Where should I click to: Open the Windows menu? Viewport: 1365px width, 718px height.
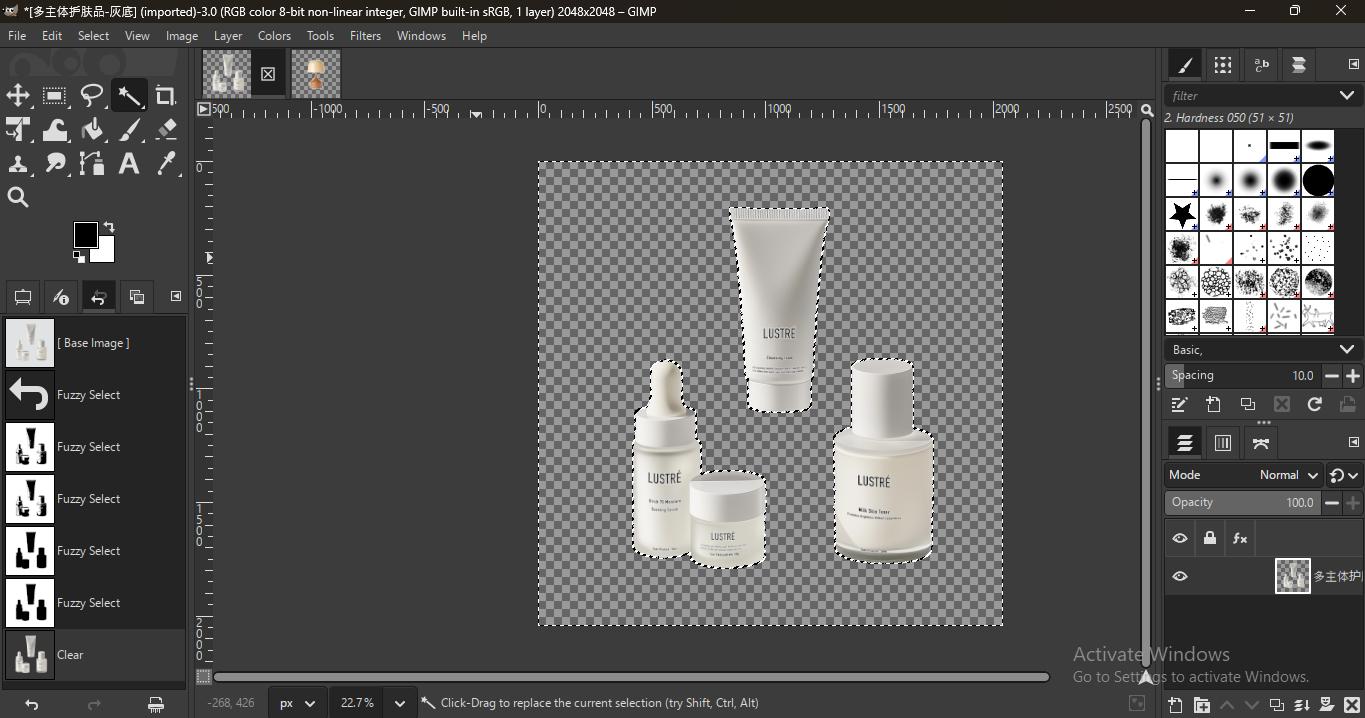[421, 36]
